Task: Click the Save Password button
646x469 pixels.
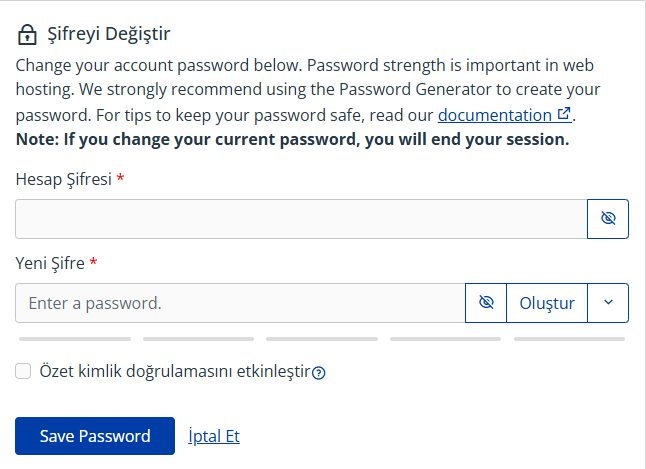Action: coord(95,436)
